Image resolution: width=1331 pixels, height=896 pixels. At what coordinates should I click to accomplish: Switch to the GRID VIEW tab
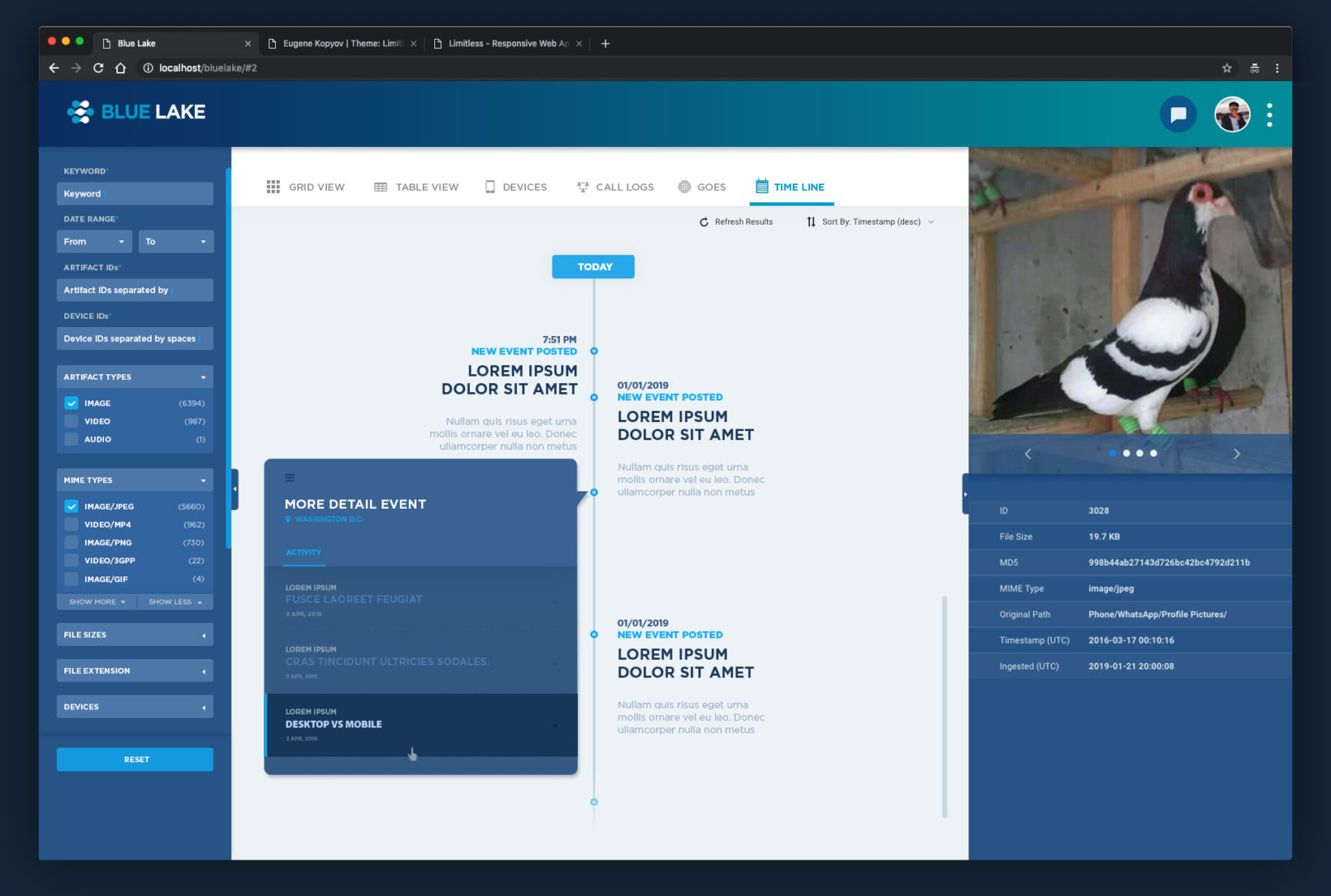[x=306, y=187]
